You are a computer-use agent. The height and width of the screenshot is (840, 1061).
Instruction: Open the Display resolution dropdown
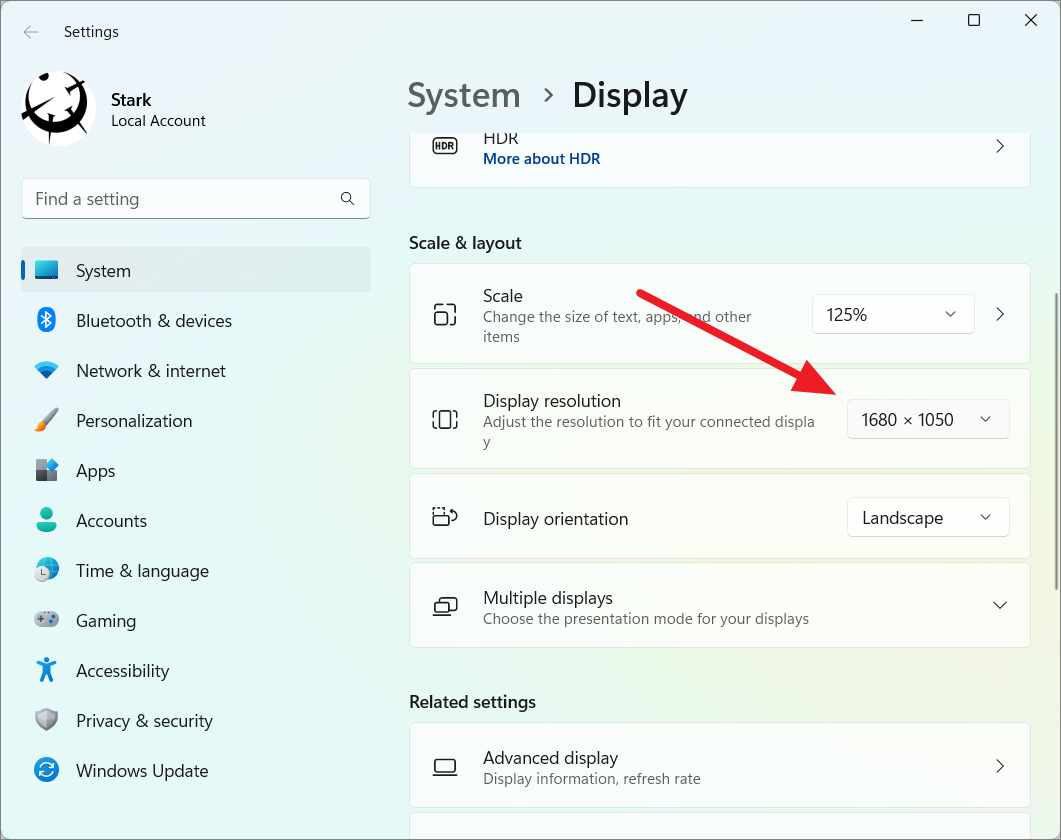(927, 419)
